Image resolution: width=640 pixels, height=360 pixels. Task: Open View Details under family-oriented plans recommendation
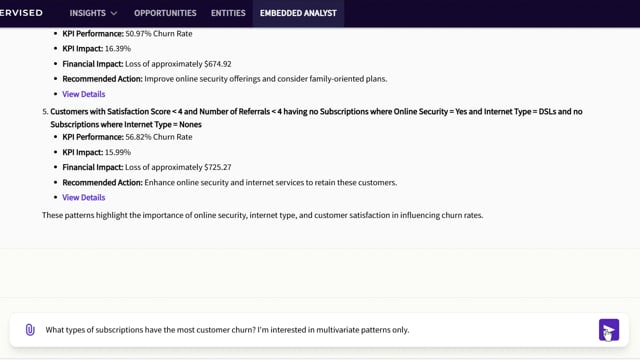point(84,94)
